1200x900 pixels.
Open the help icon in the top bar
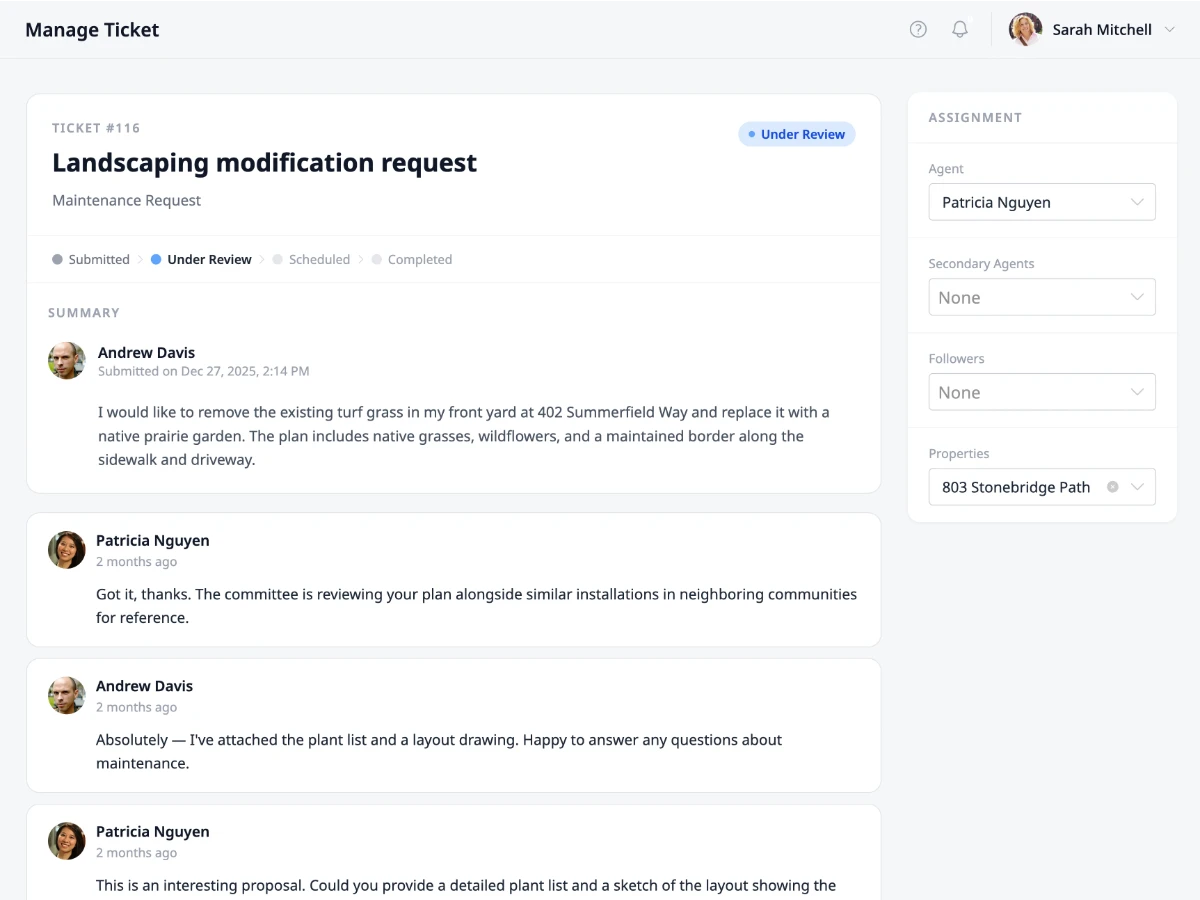[x=918, y=29]
